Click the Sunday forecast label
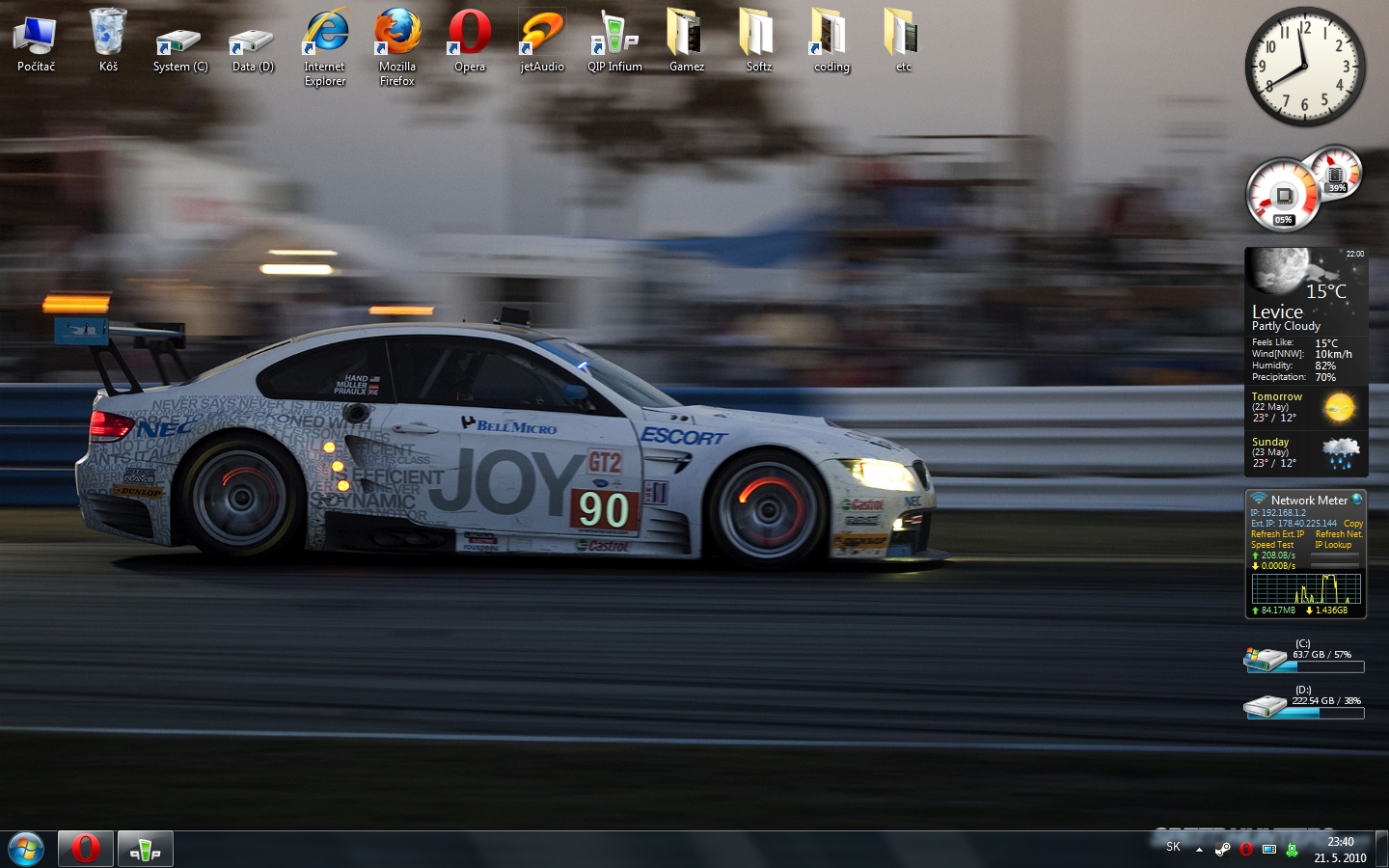 tap(1270, 442)
